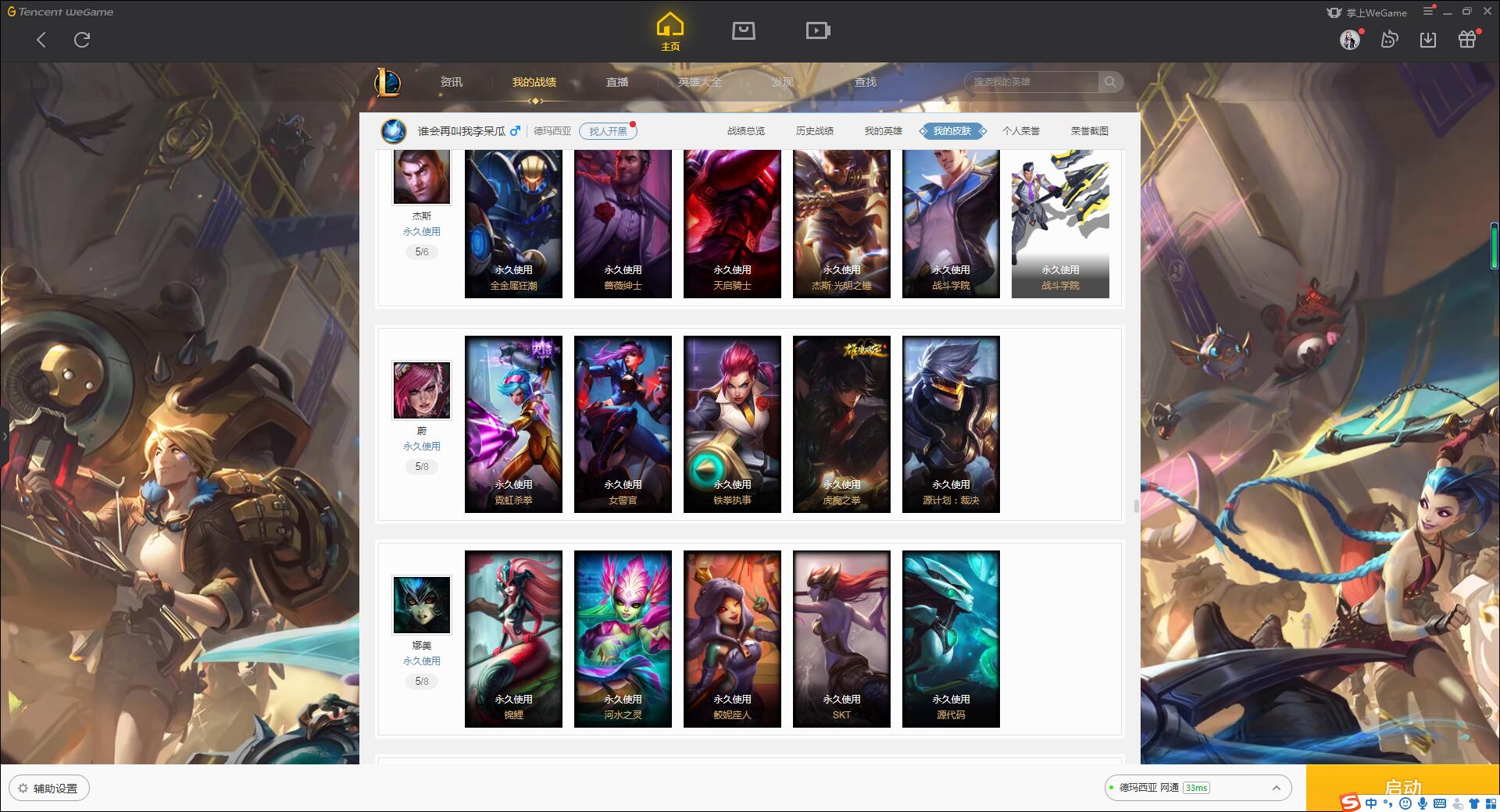This screenshot has height=812, width=1500.
Task: Open the 锦鲤 skin card
Action: point(513,639)
